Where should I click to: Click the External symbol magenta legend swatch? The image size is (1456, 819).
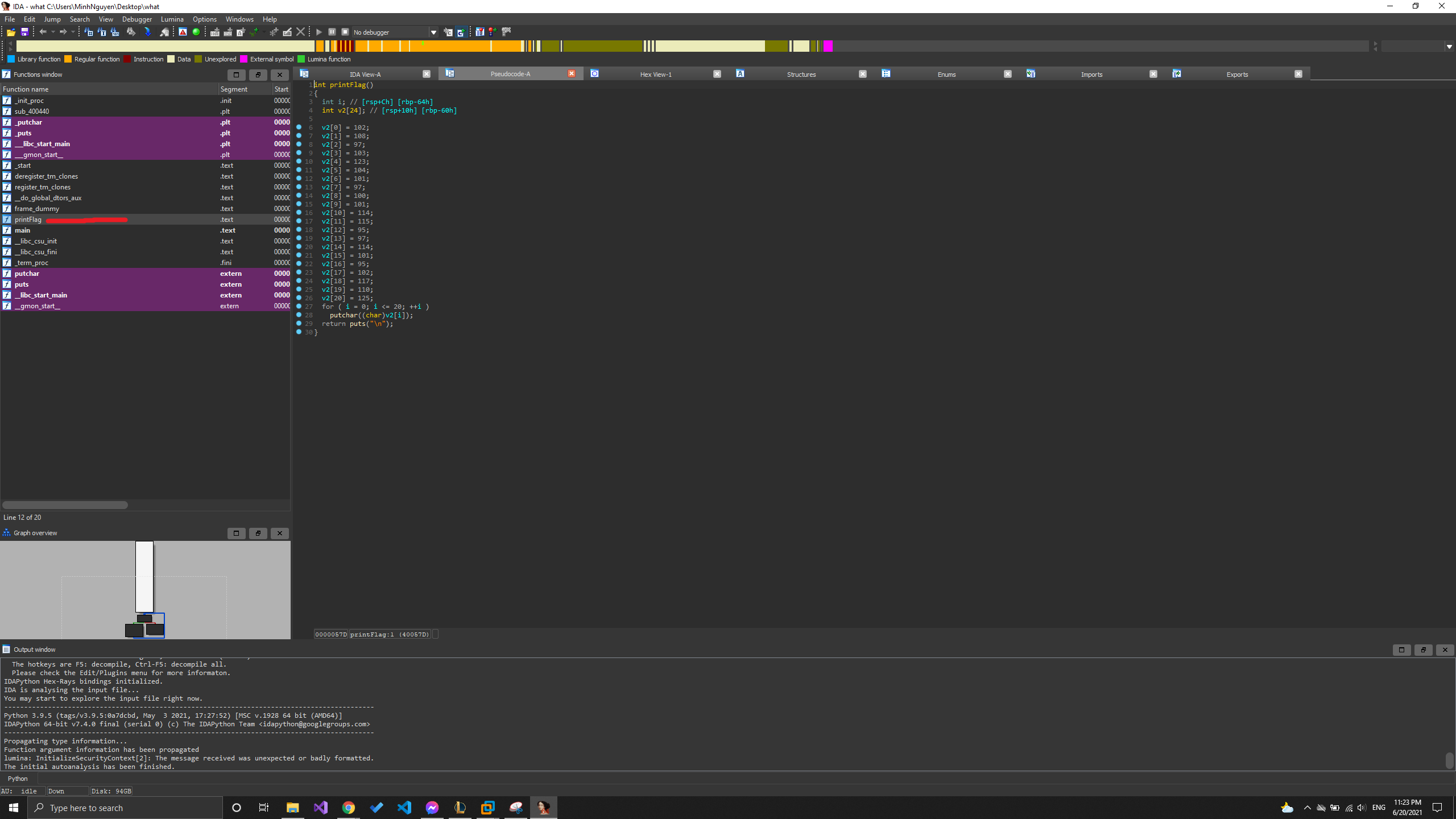point(244,59)
